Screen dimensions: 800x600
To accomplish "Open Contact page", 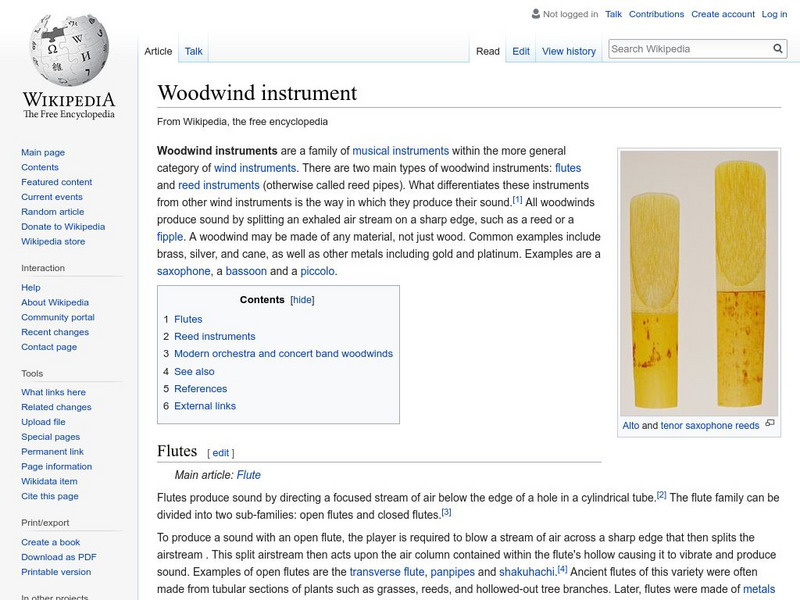I will [49, 347].
